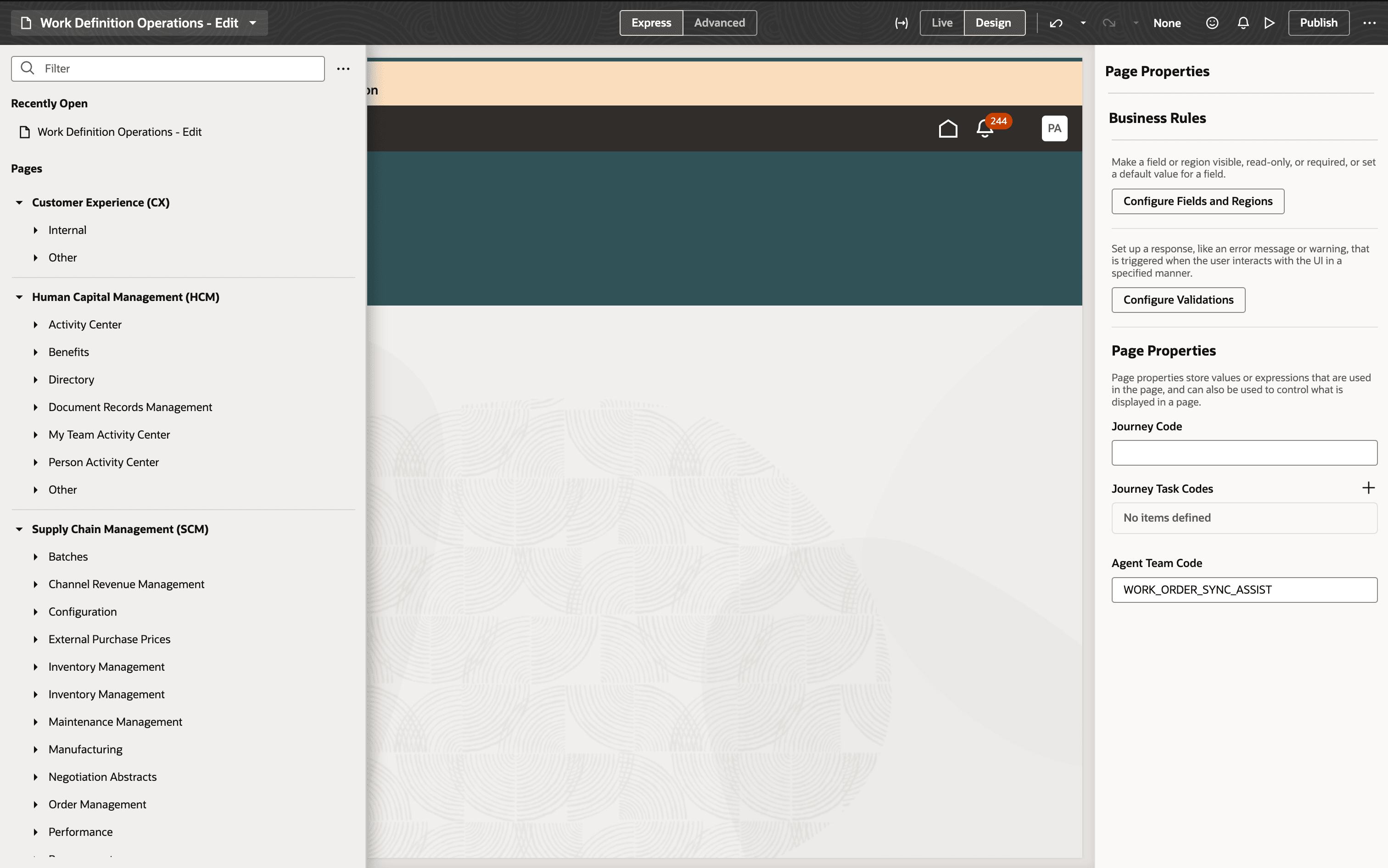1388x868 pixels.
Task: Click the code view icon in the header
Action: (901, 22)
